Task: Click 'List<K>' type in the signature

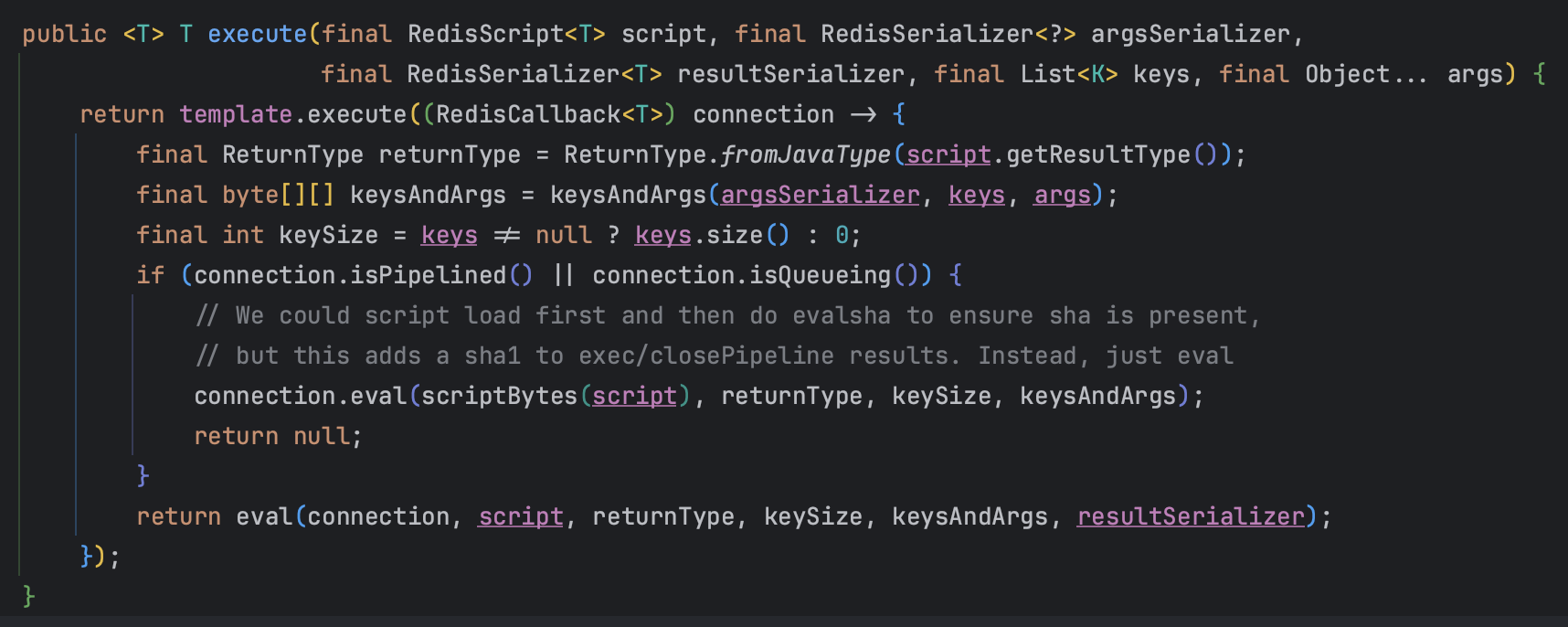Action: click(x=1069, y=74)
